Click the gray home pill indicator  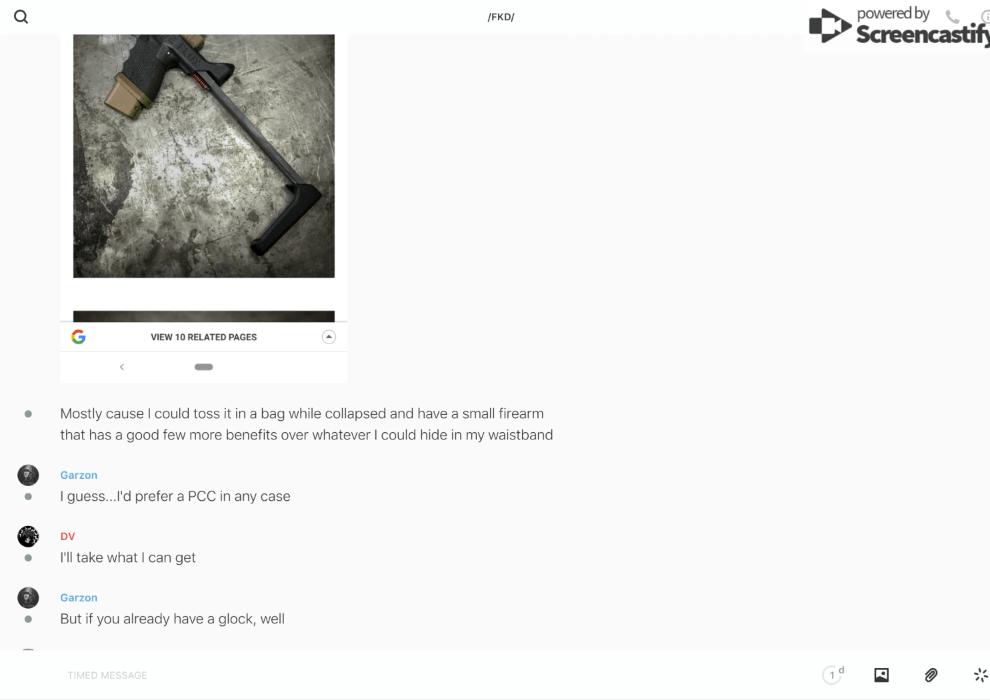[x=203, y=367]
